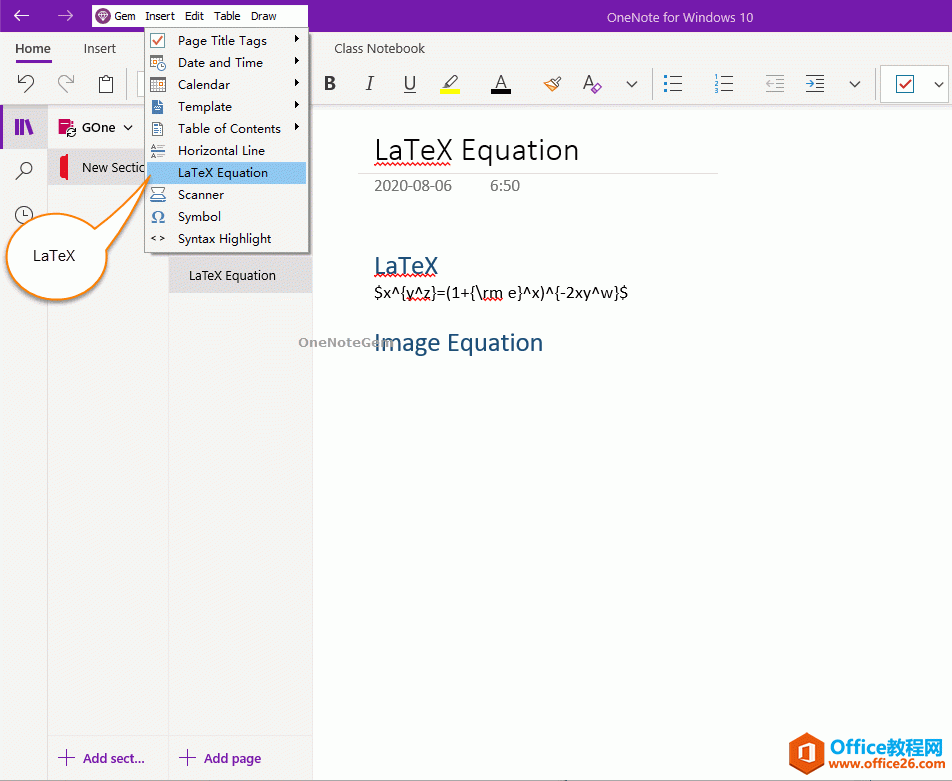This screenshot has height=781, width=952.
Task: View recent notes with the clock icon
Action: coord(23,214)
